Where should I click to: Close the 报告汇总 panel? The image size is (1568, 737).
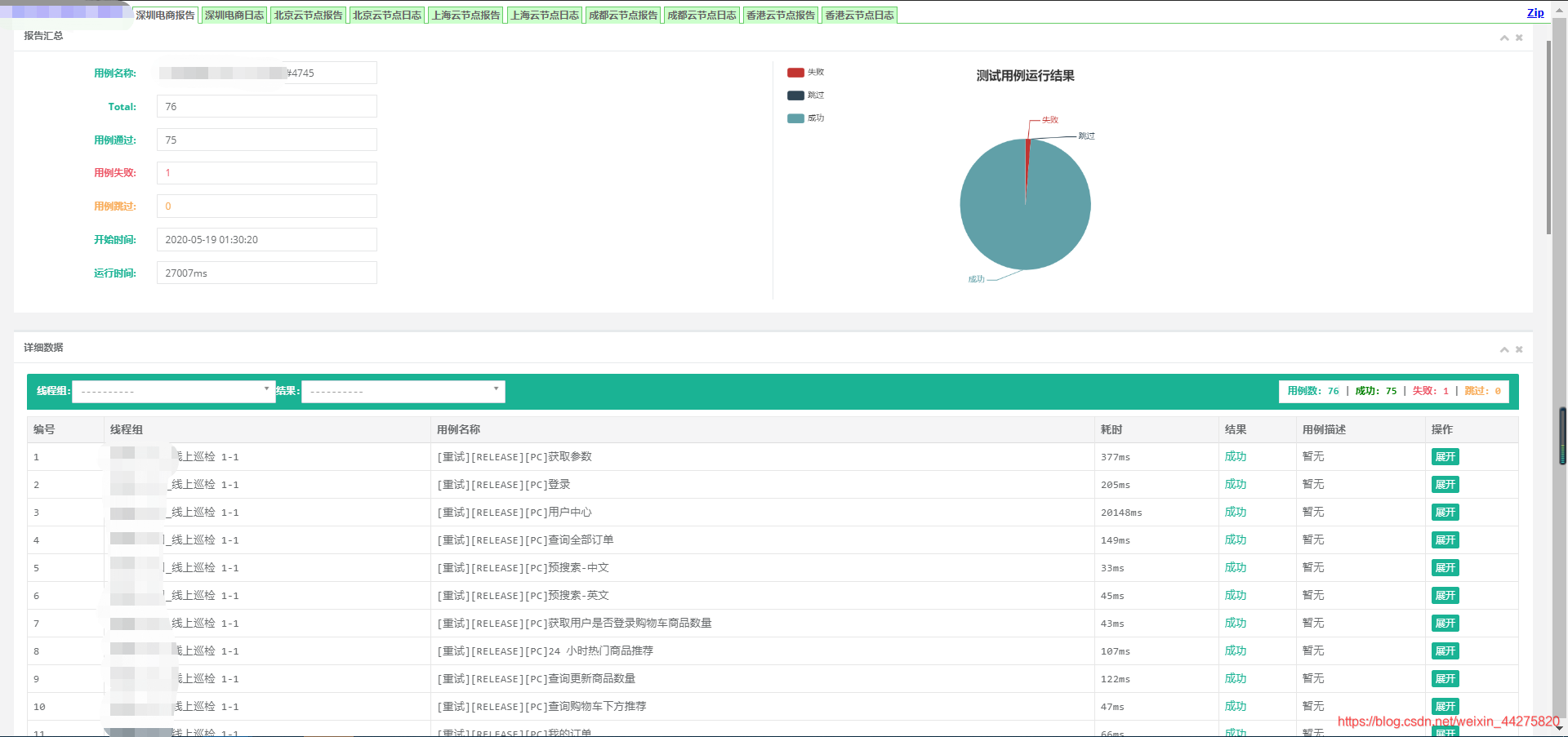(x=1519, y=38)
